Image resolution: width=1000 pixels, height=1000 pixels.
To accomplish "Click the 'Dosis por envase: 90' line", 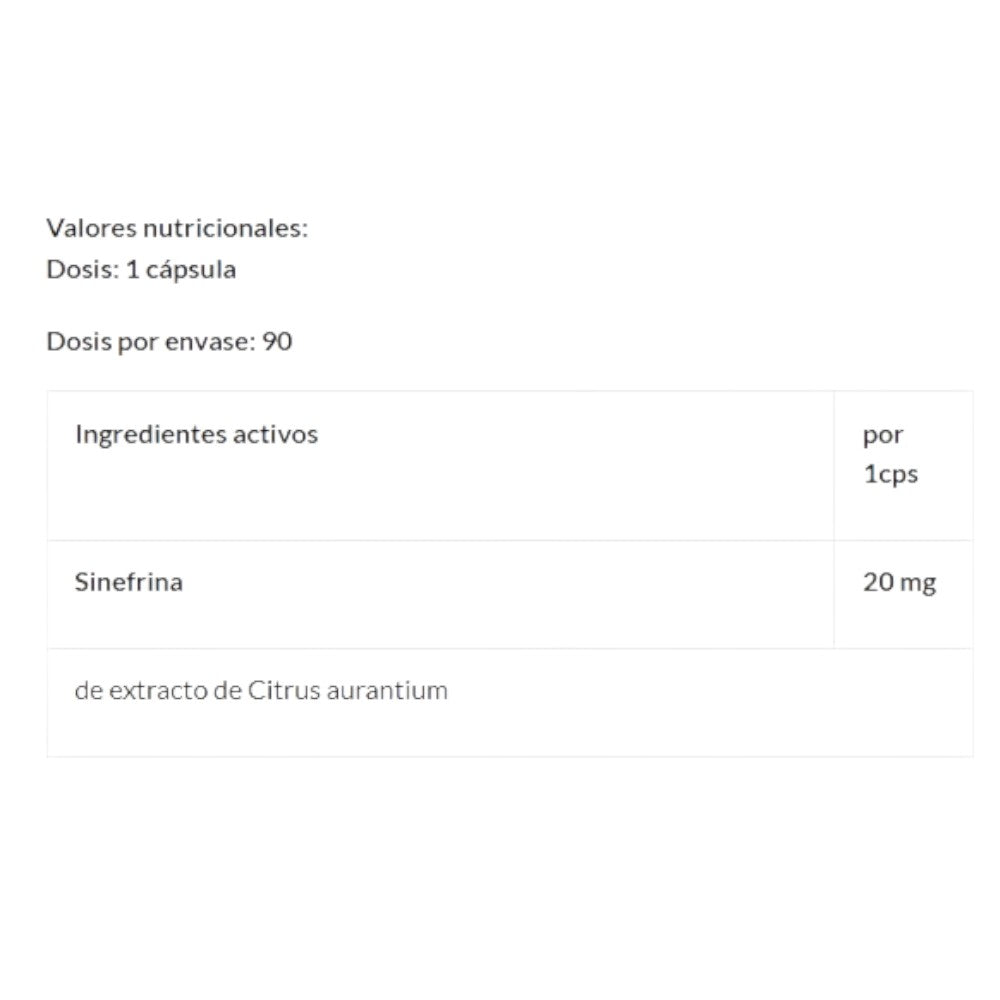I will [x=169, y=342].
